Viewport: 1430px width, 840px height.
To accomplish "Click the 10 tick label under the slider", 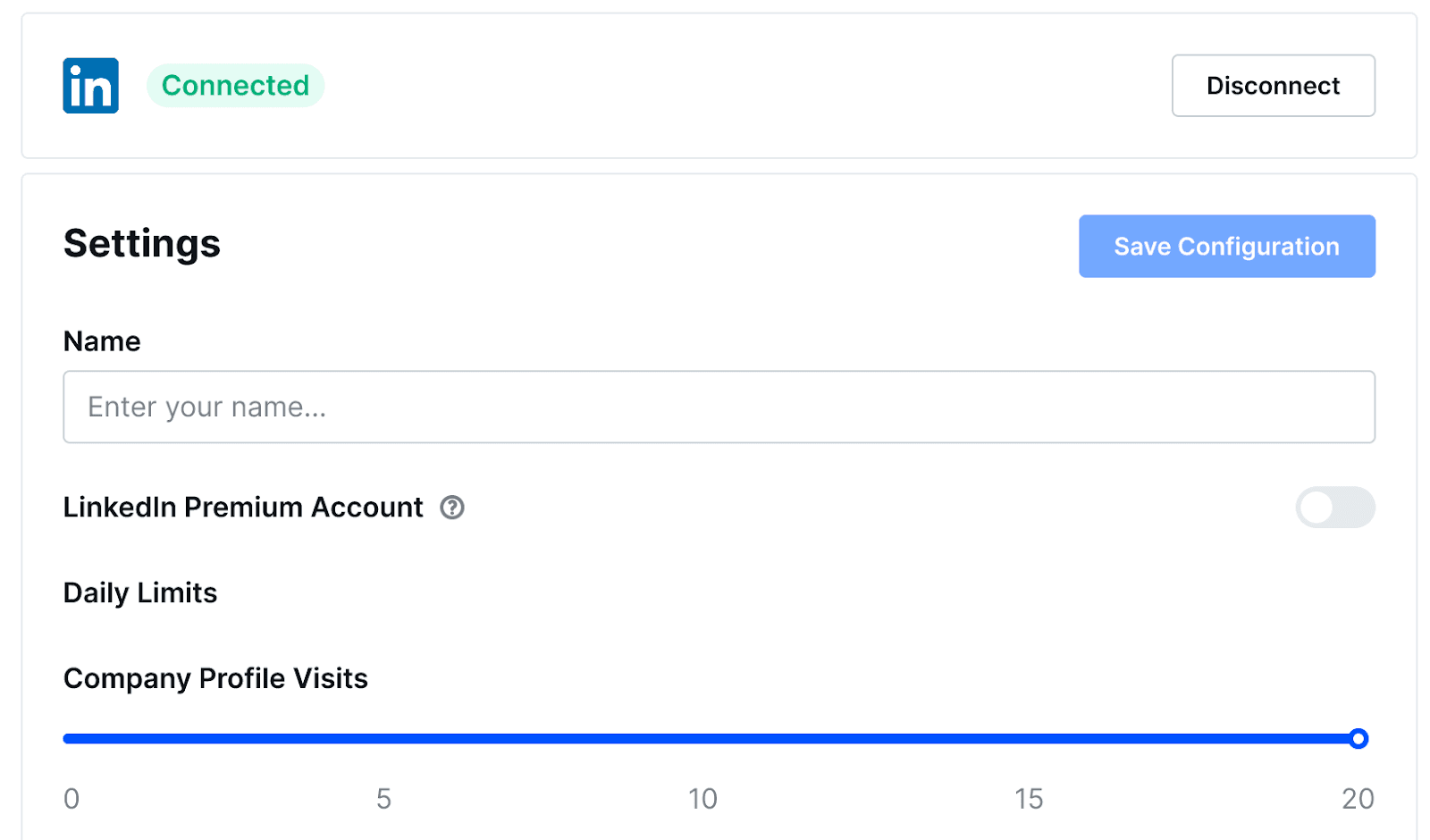I will click(x=702, y=799).
